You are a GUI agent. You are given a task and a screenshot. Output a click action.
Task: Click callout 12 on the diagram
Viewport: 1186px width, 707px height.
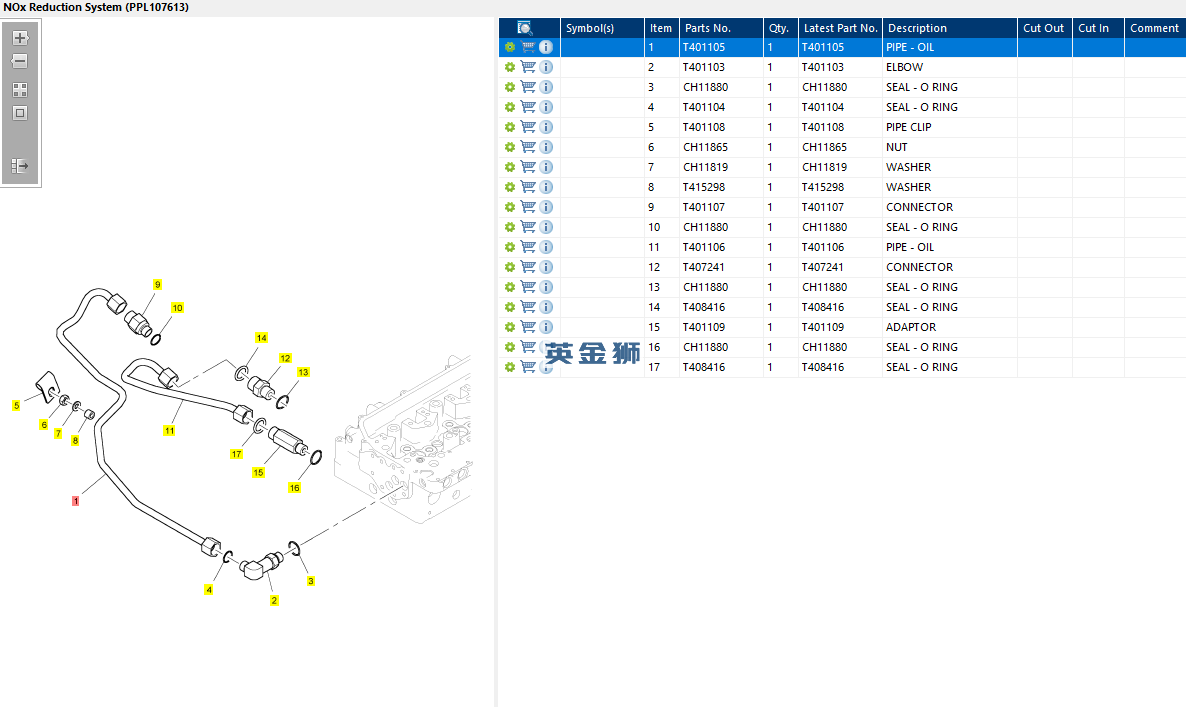tap(285, 358)
